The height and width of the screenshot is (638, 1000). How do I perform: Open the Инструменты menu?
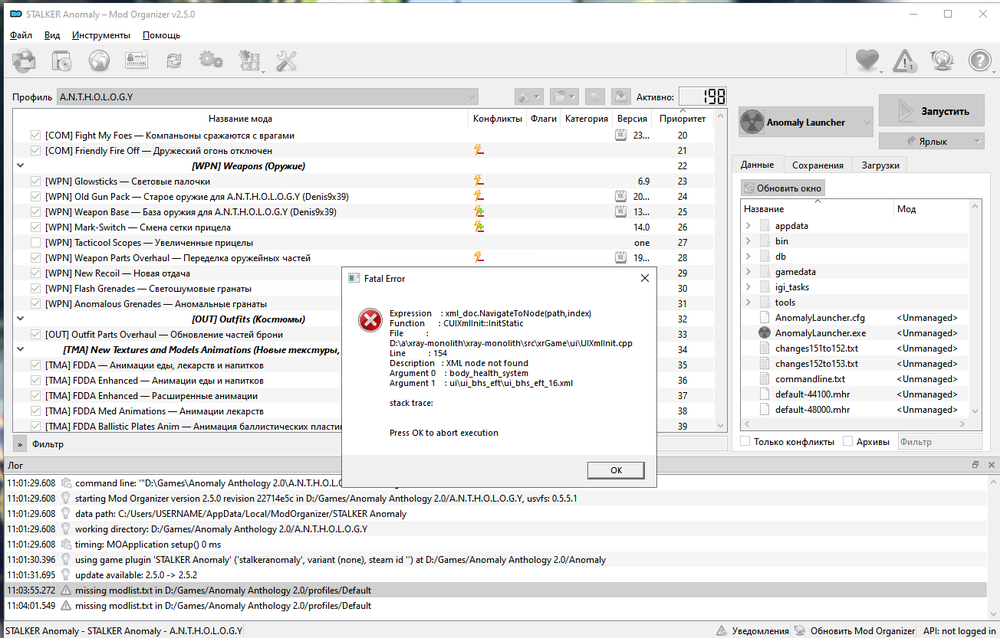click(x=101, y=35)
